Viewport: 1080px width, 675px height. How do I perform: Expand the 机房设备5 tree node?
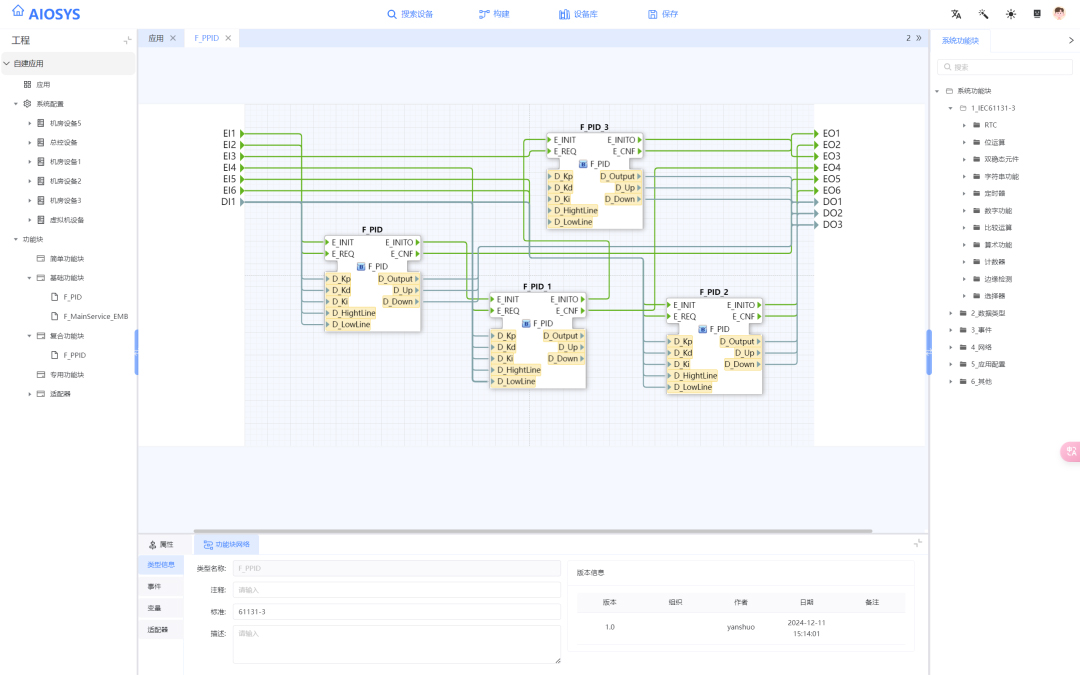coord(30,123)
